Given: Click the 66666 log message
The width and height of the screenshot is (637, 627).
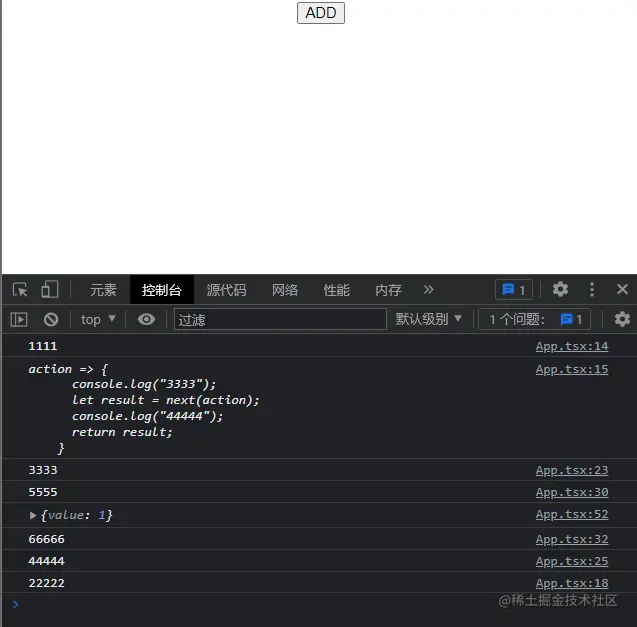Looking at the screenshot, I should pyautogui.click(x=46, y=539).
